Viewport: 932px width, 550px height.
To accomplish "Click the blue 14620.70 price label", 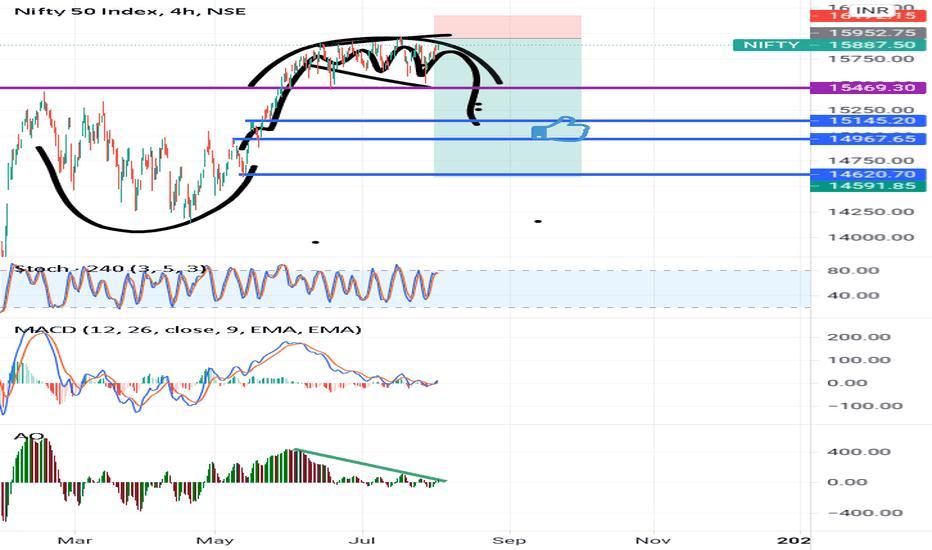I will [868, 174].
